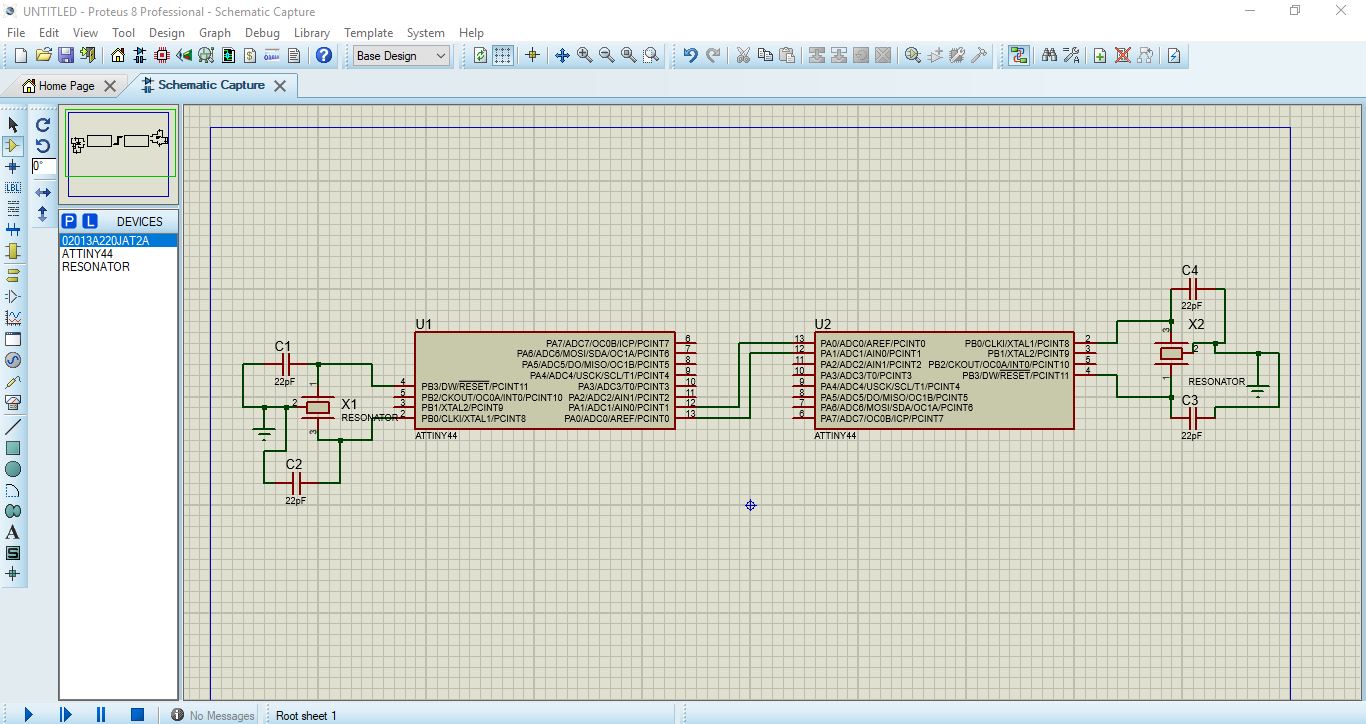
Task: Save the design with the floppy disk icon
Action: [x=66, y=56]
